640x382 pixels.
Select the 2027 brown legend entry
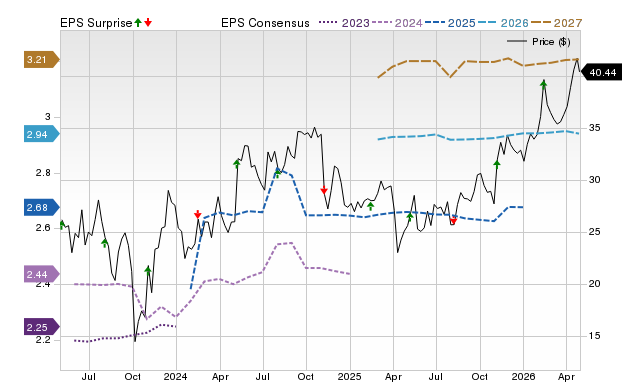[556, 23]
